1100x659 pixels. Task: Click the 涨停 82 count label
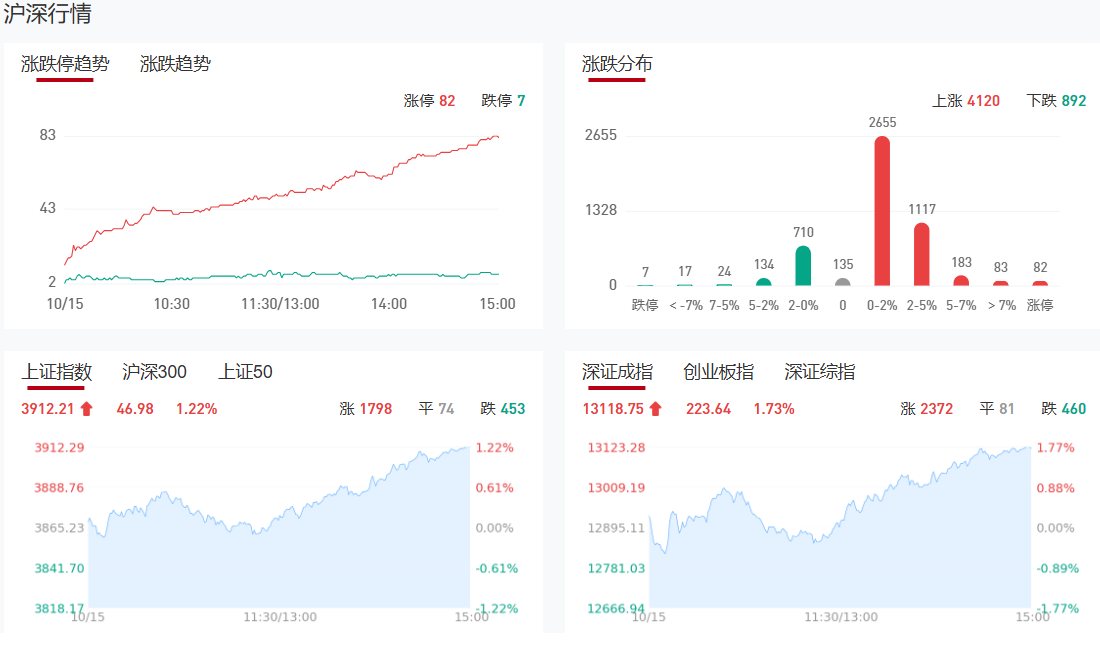coord(429,101)
